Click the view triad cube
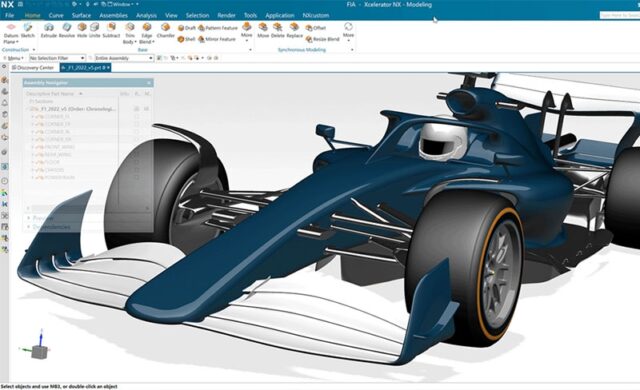 [x=39, y=352]
